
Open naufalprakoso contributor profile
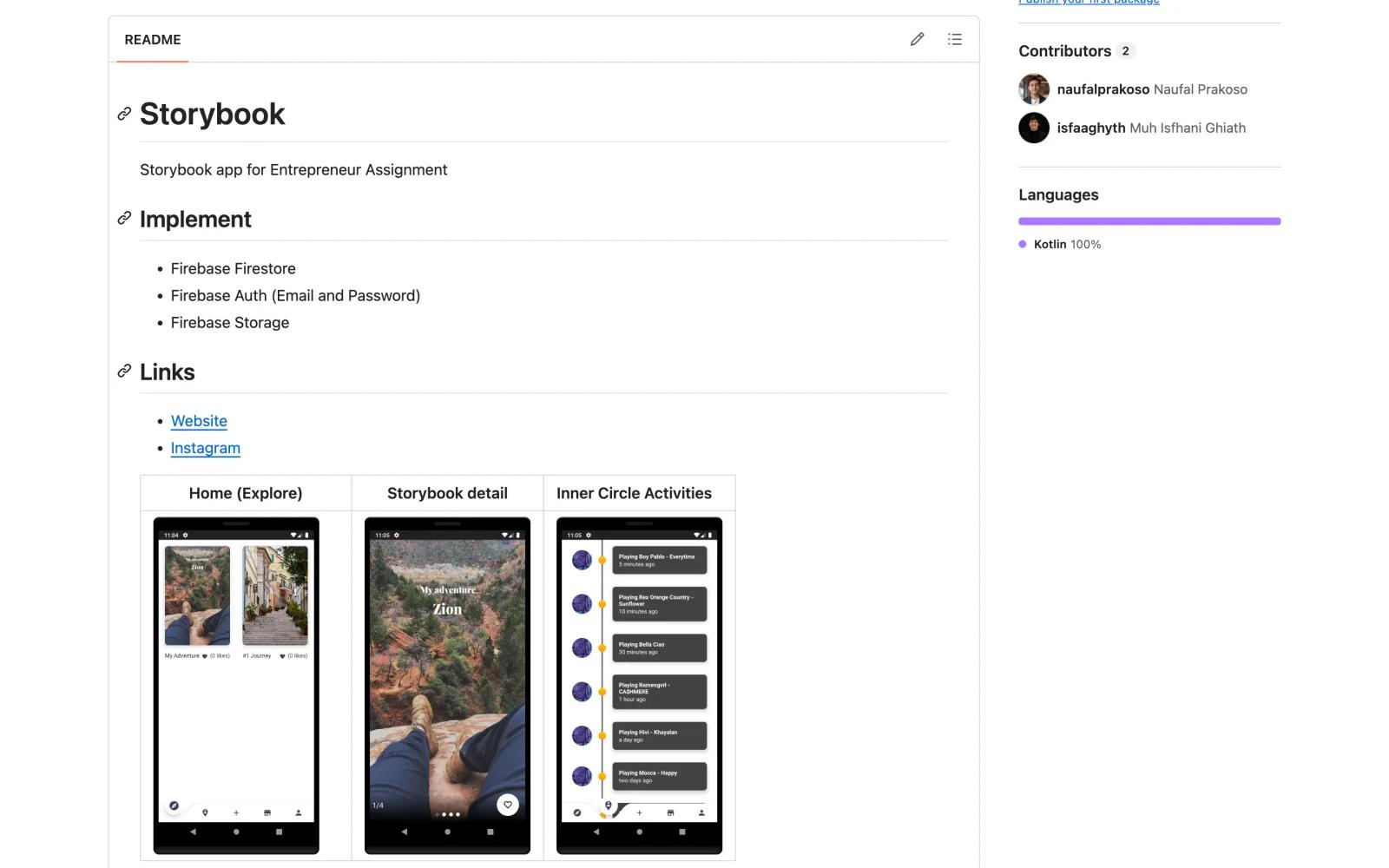click(1103, 89)
